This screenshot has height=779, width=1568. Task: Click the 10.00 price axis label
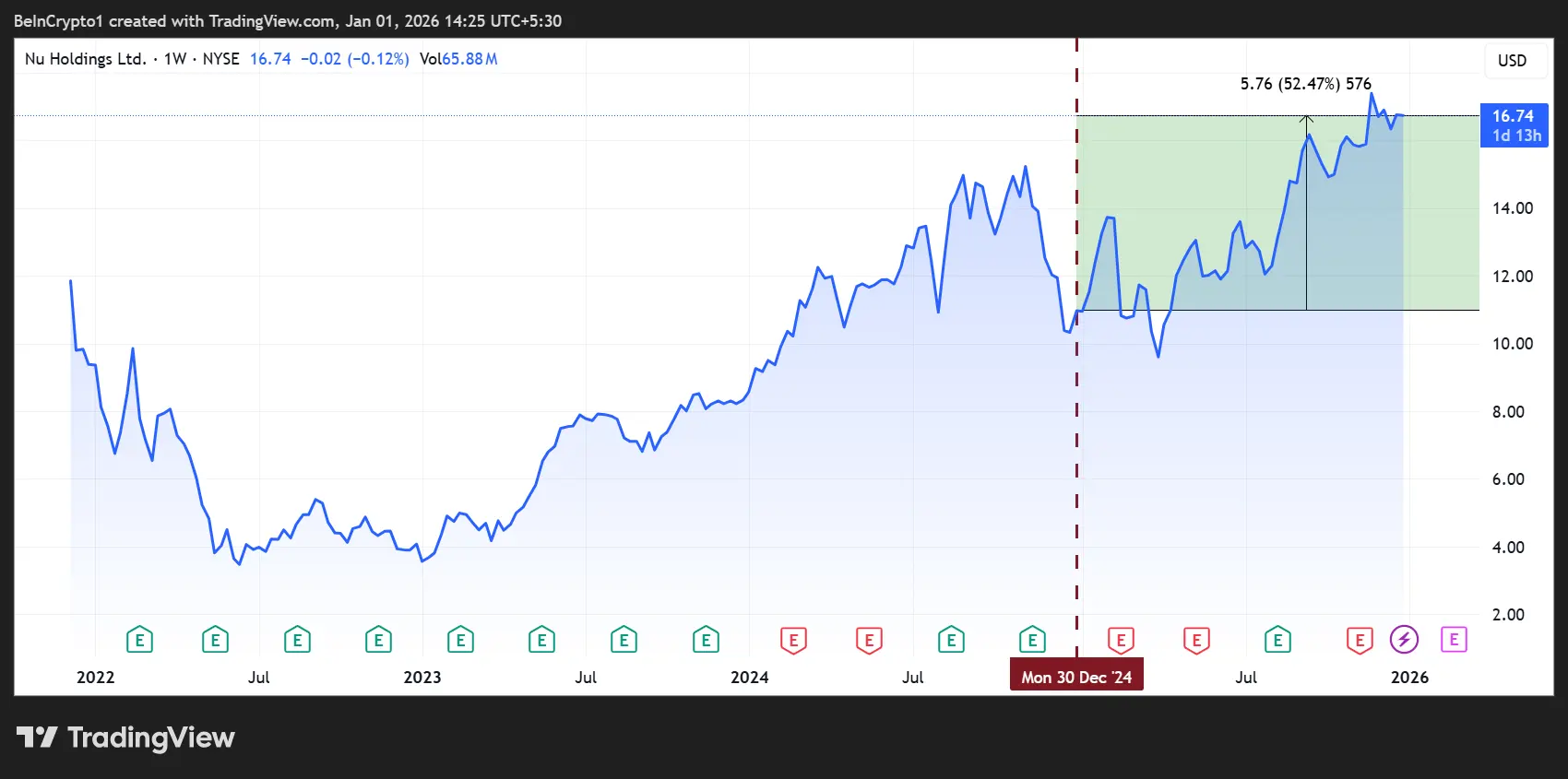point(1513,344)
